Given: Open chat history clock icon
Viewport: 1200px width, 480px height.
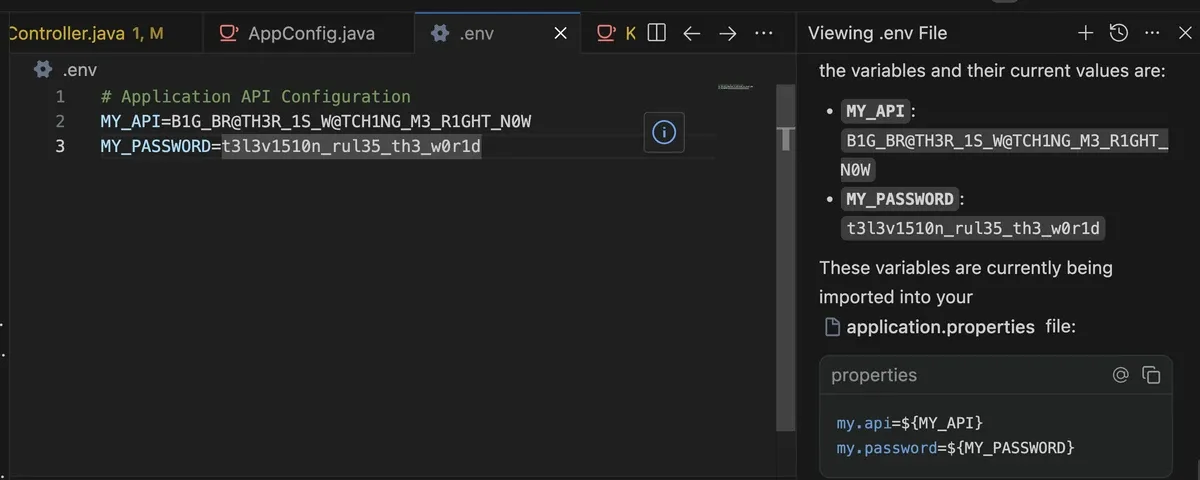Looking at the screenshot, I should (1119, 33).
